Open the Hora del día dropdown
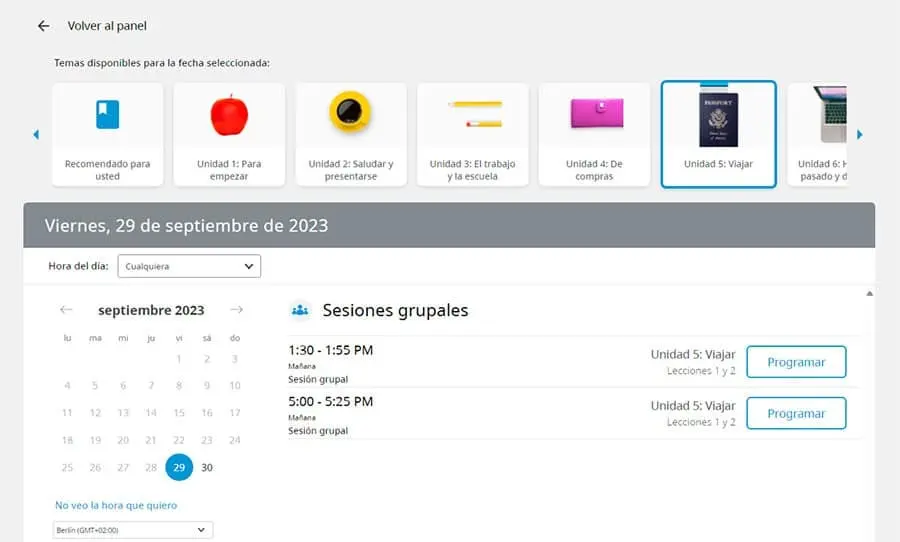 pos(189,266)
